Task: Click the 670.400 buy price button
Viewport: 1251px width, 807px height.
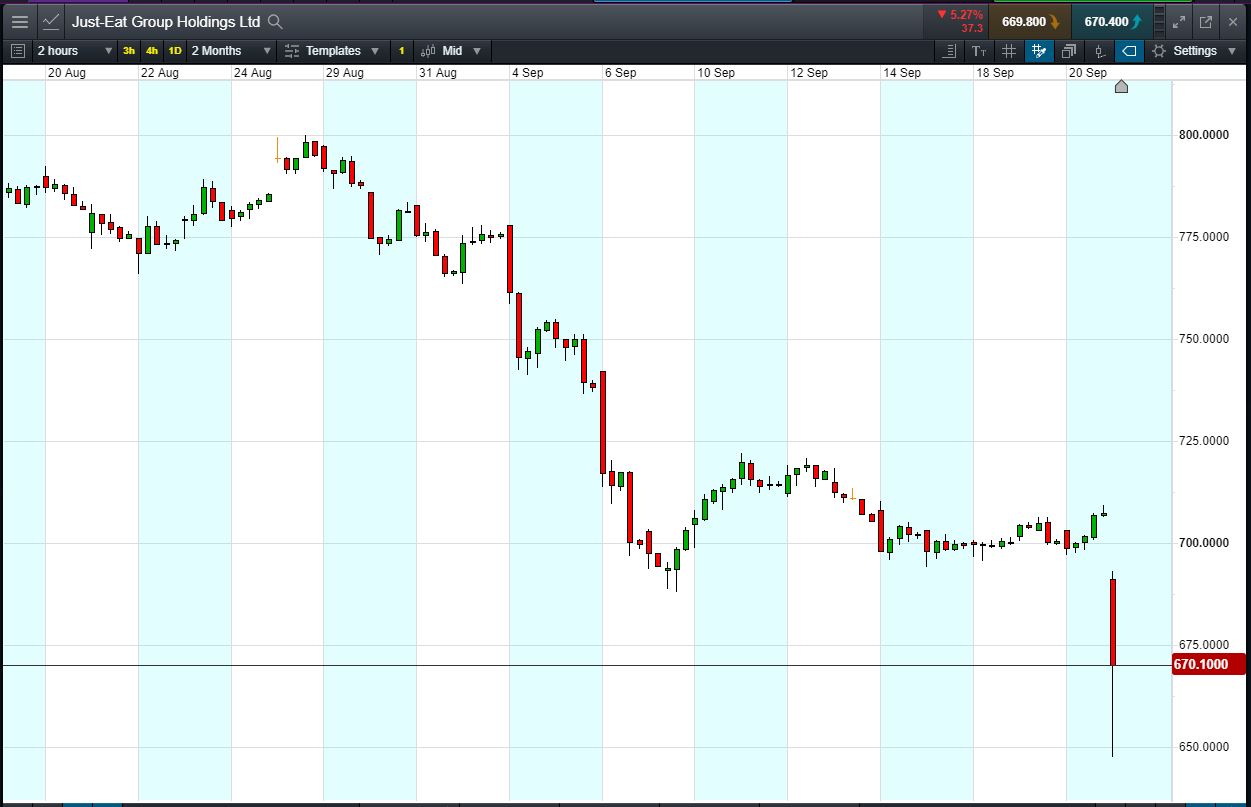Action: (1112, 21)
